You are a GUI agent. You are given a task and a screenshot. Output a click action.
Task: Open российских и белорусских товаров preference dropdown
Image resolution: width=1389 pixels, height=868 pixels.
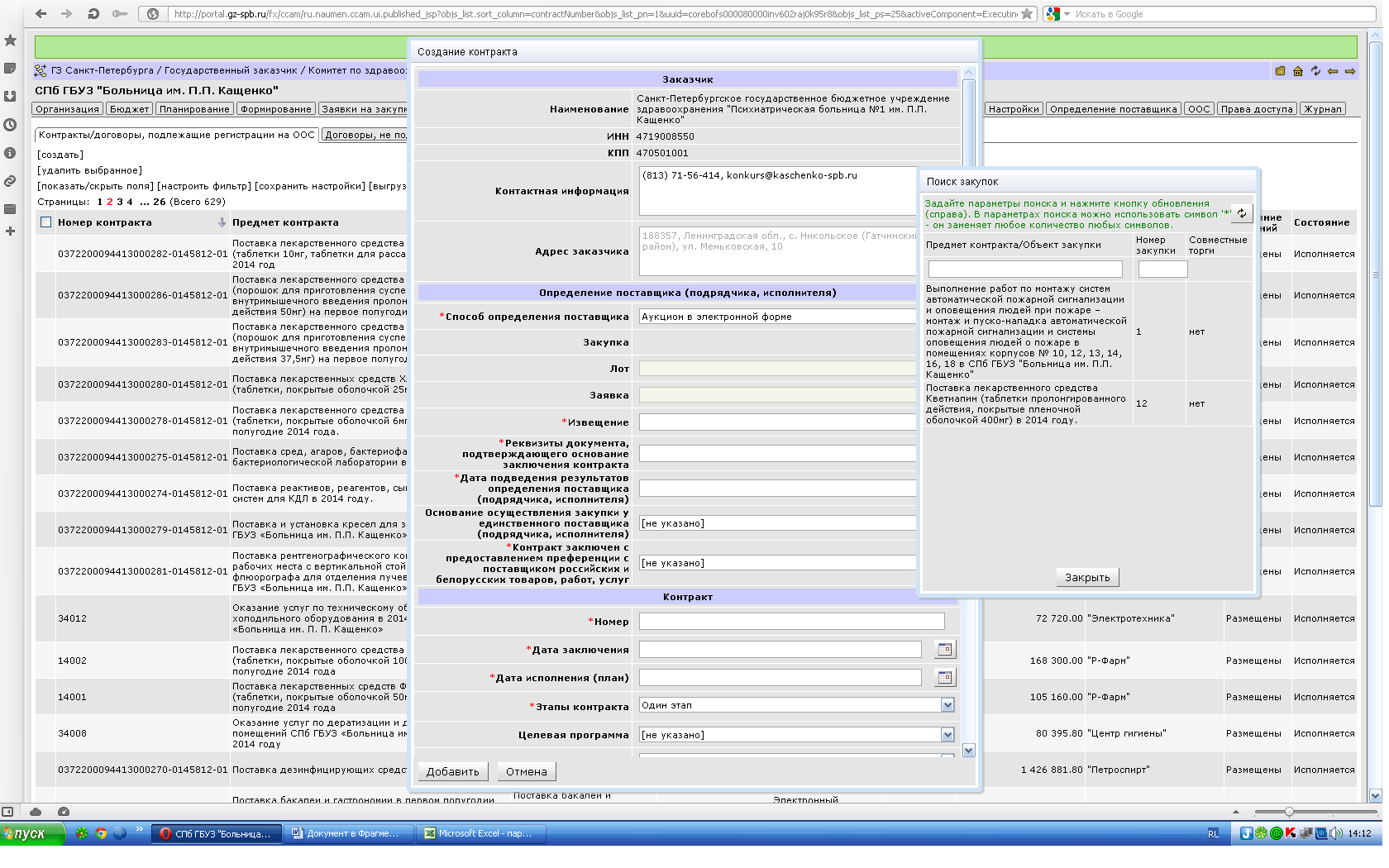click(x=777, y=563)
